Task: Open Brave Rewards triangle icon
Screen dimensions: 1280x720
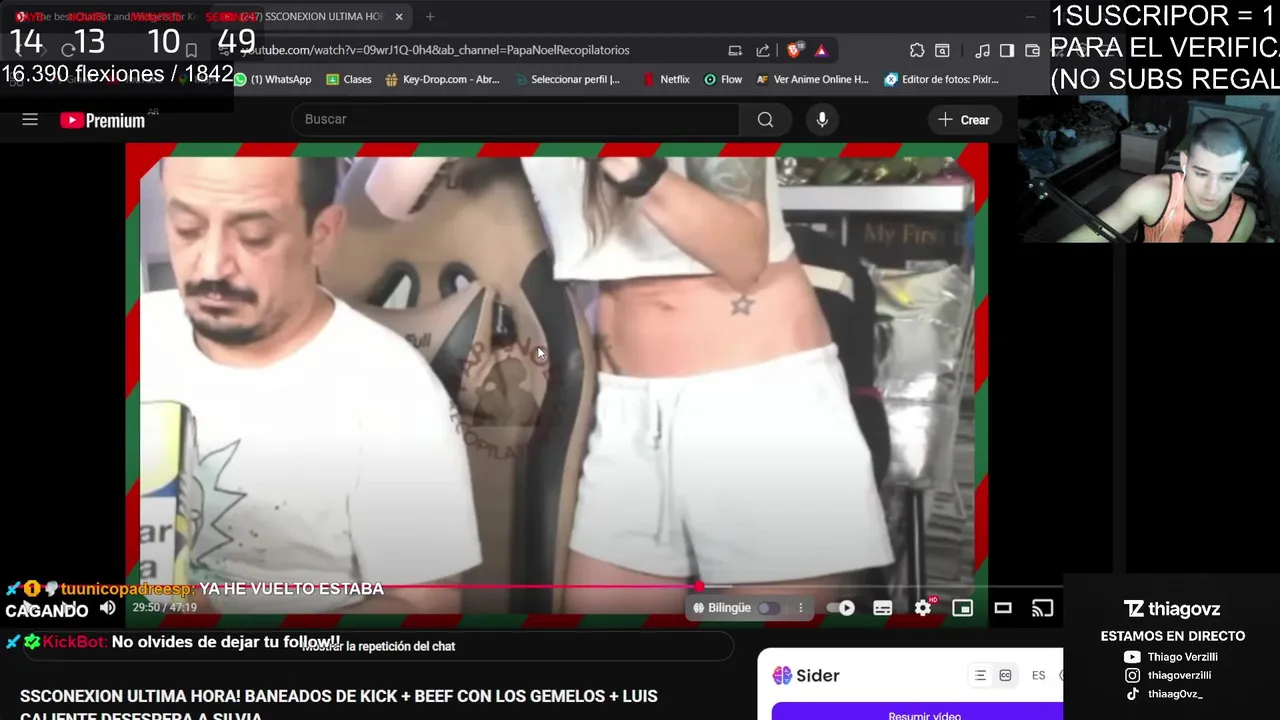Action: pos(821,50)
